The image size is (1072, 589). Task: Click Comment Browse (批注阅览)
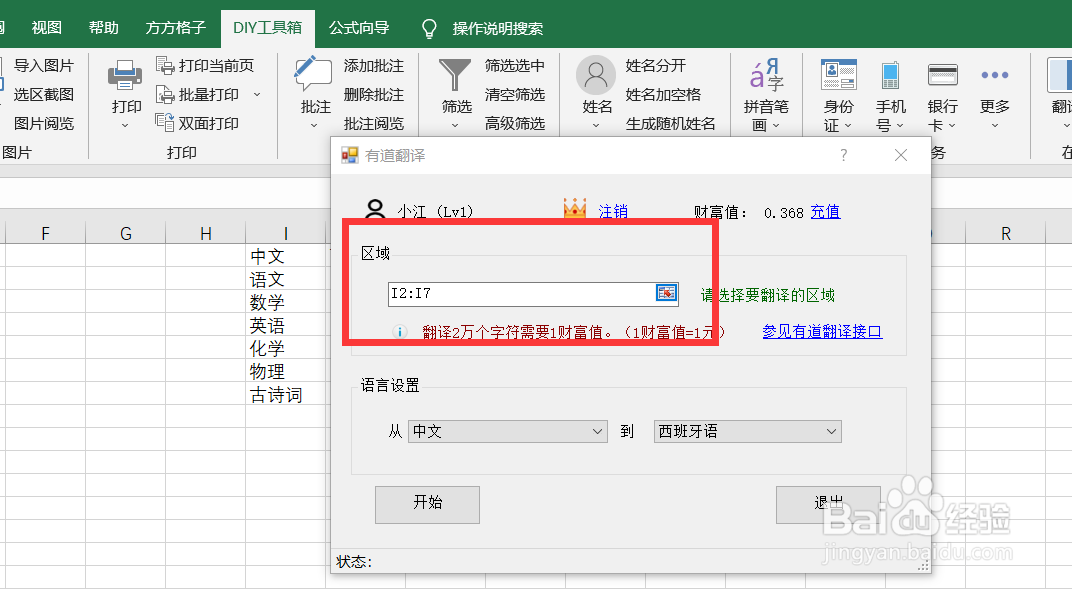coord(373,123)
